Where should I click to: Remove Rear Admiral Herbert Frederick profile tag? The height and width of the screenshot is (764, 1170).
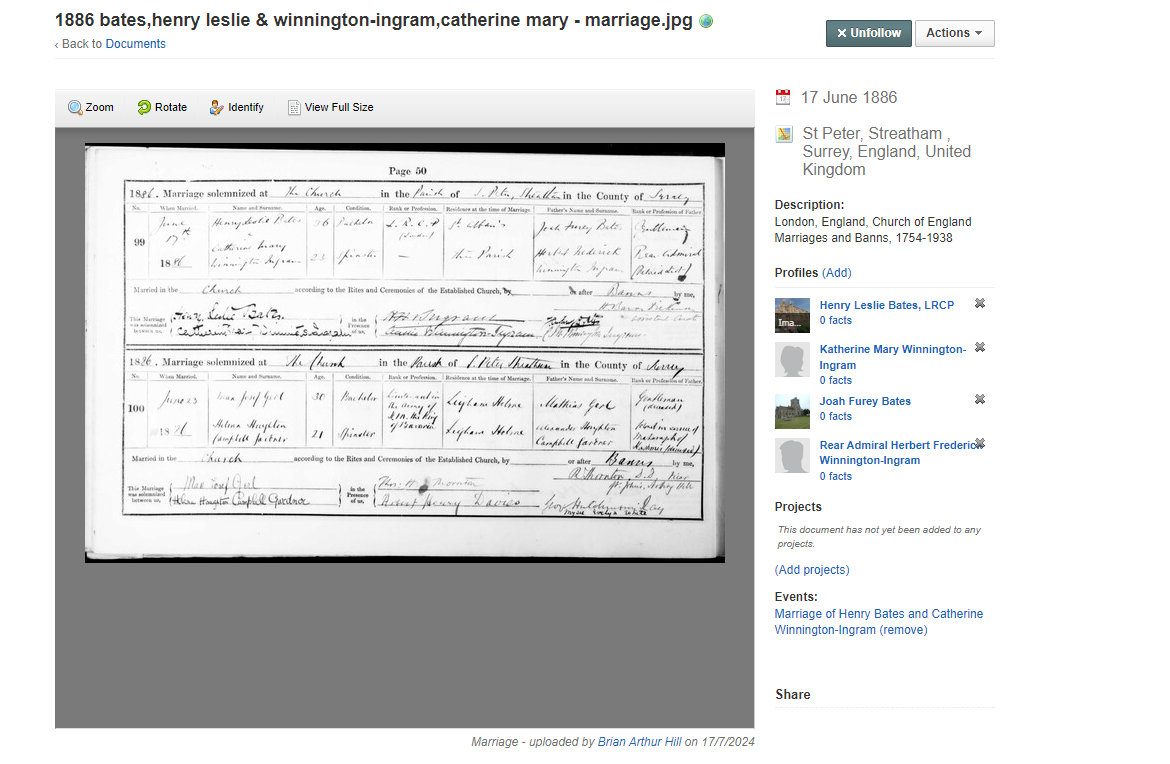(980, 443)
